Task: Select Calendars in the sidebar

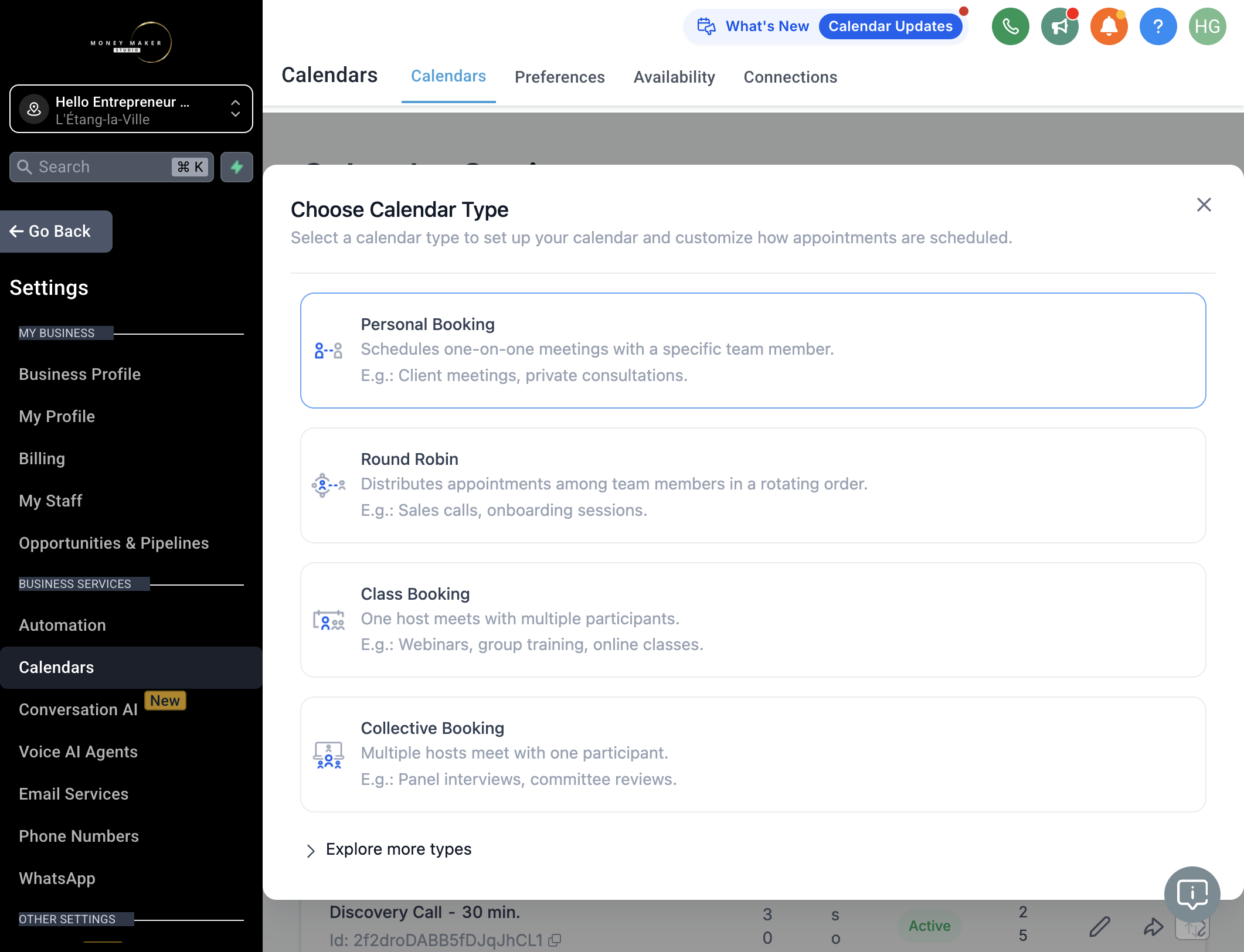Action: [x=131, y=667]
